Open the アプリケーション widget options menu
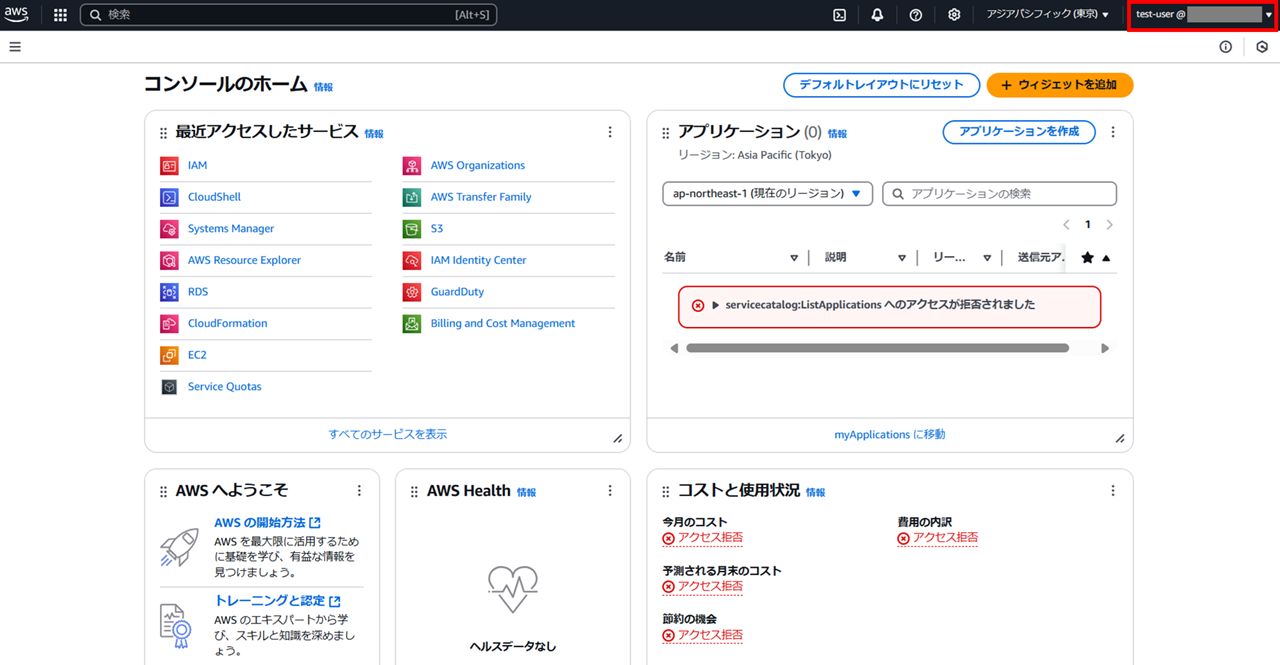1280x665 pixels. tap(1113, 132)
